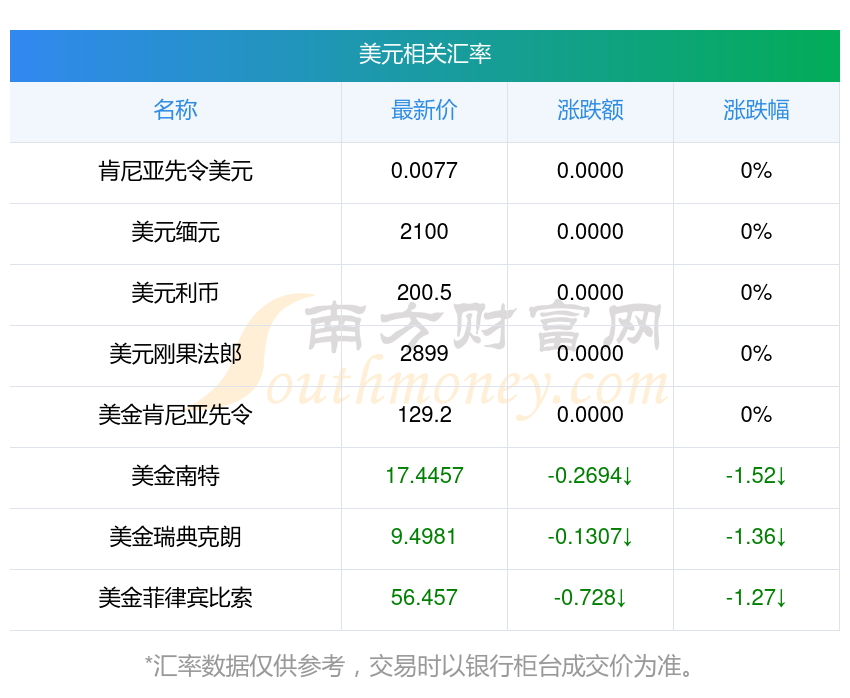The image size is (850, 698).
Task: Select the 涨跌幅 column header
Action: 756,110
